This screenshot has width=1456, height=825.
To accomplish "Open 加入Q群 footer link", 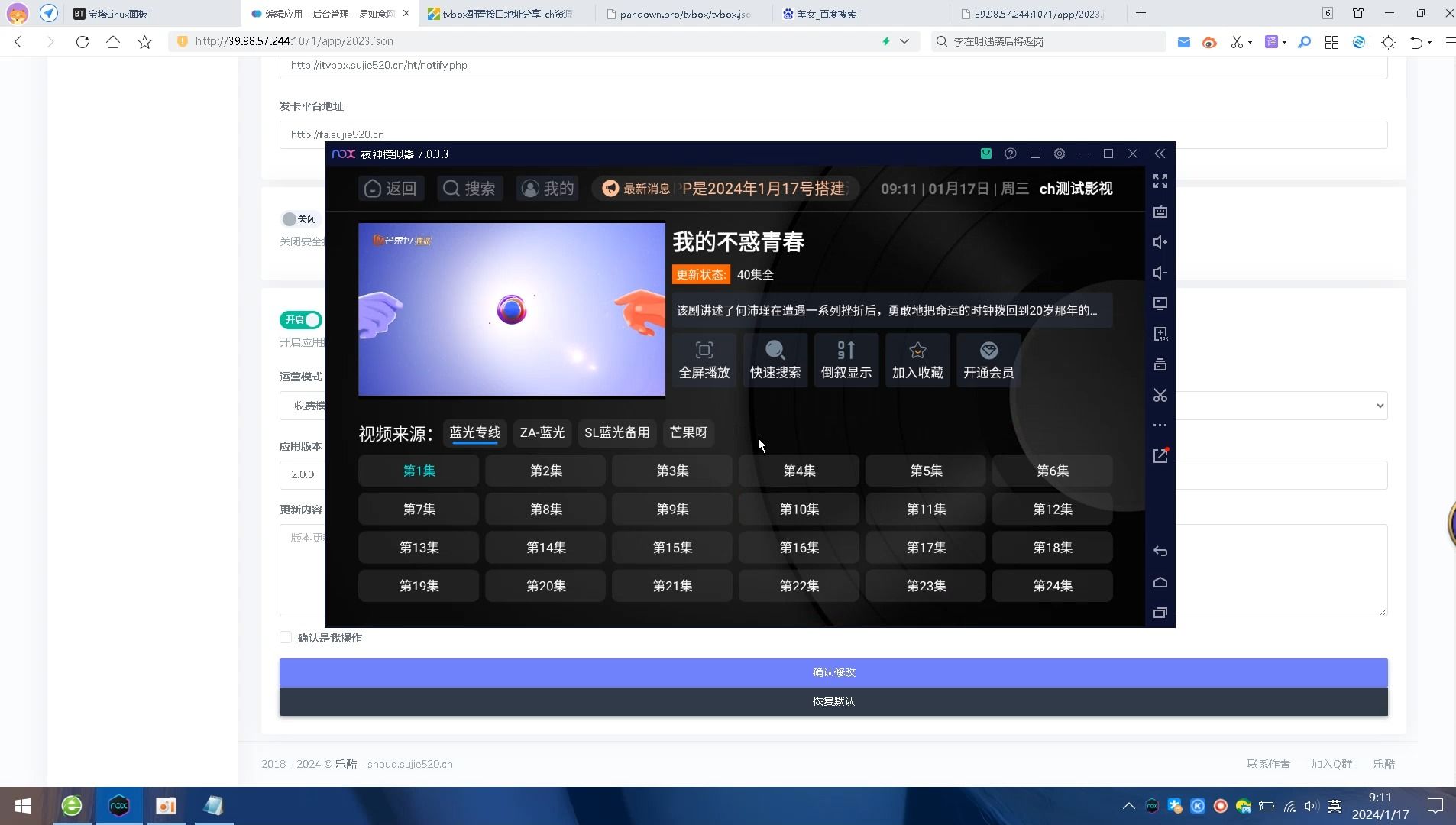I will (x=1331, y=764).
